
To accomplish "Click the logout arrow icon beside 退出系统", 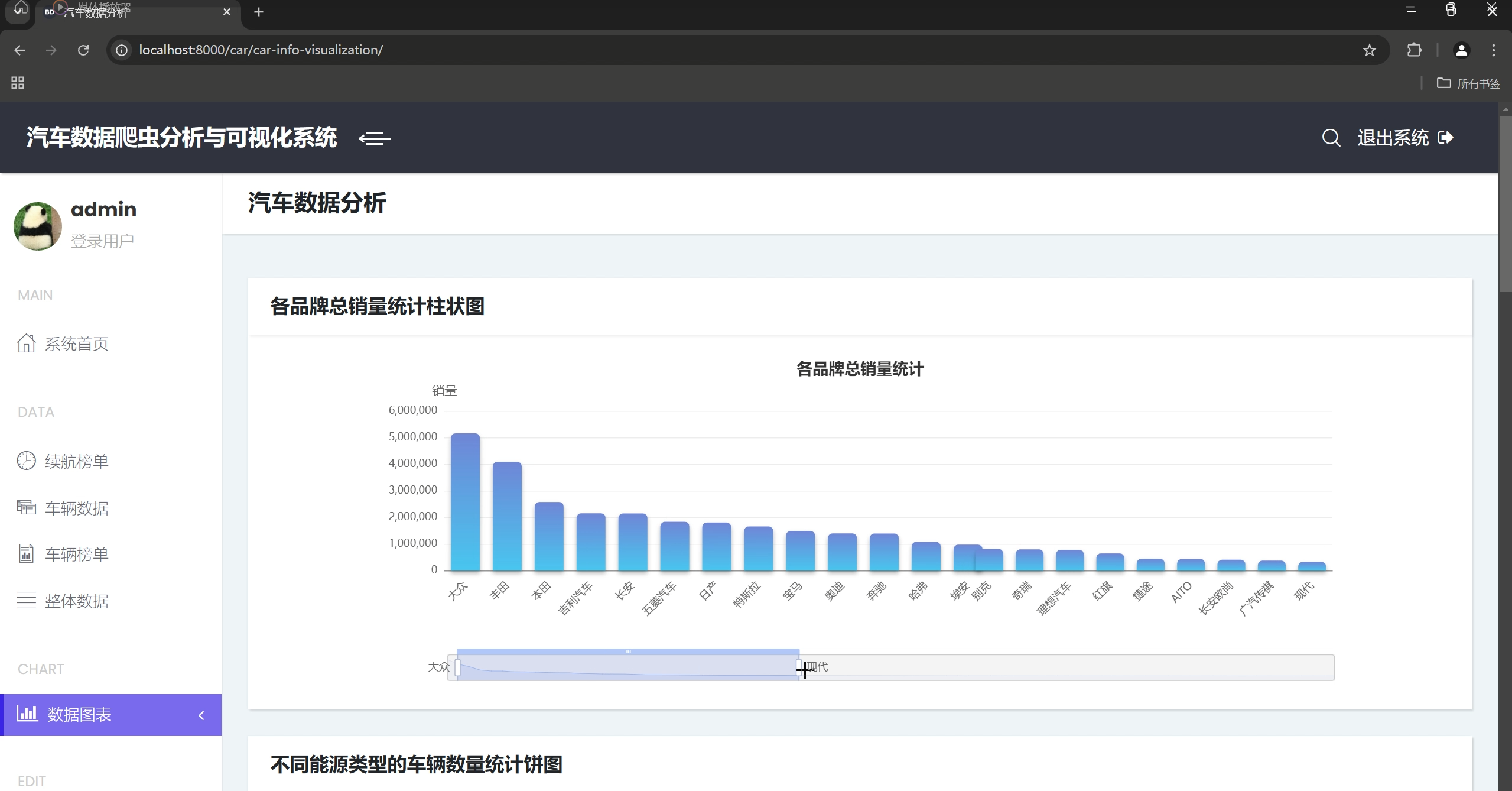I will tap(1445, 138).
